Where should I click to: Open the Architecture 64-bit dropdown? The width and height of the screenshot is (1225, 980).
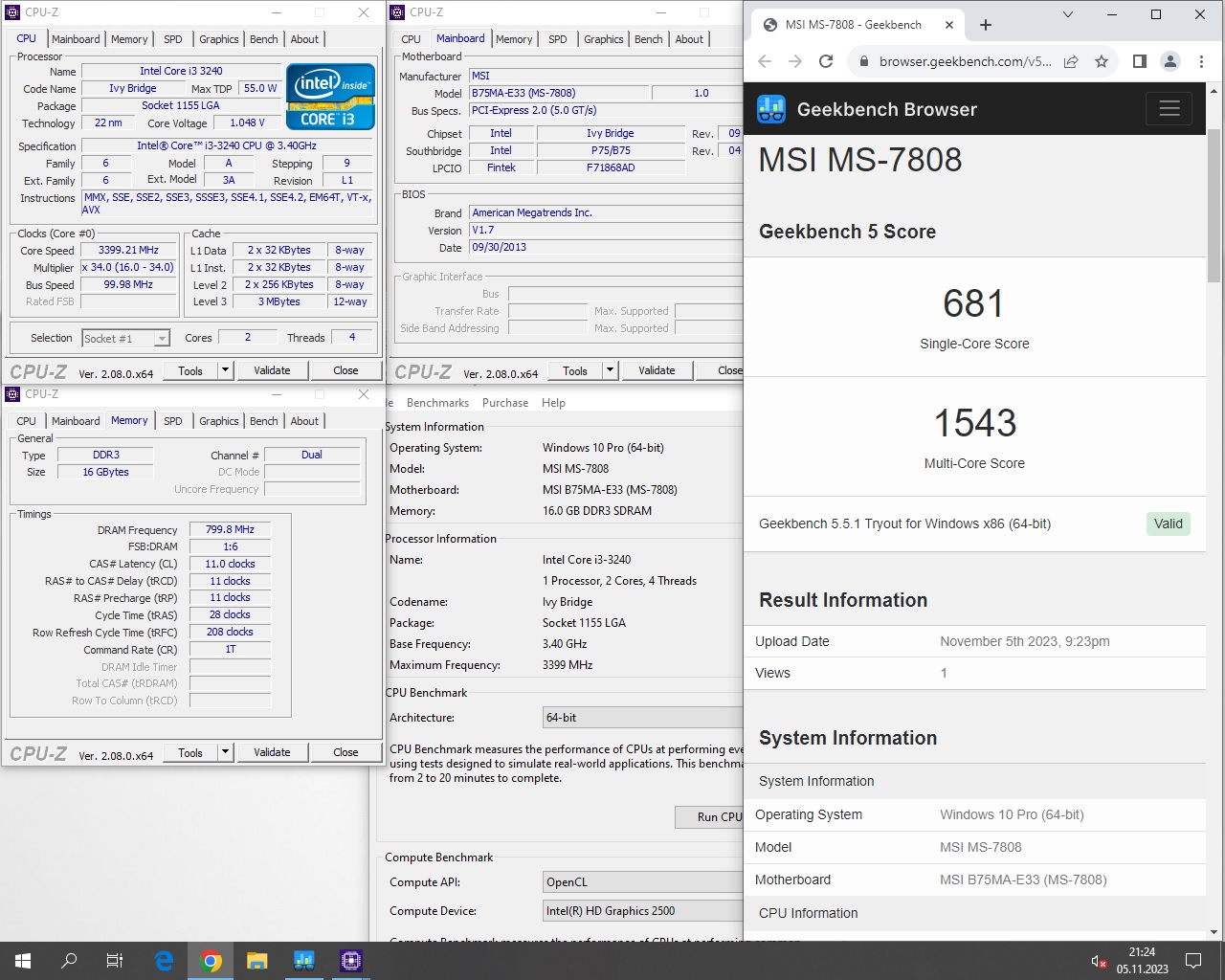click(x=643, y=718)
